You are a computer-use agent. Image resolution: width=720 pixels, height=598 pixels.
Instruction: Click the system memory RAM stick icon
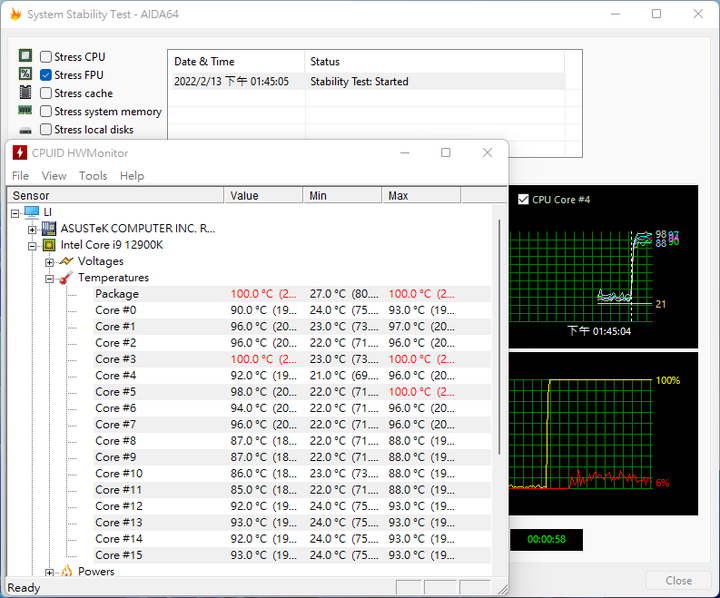[25, 110]
